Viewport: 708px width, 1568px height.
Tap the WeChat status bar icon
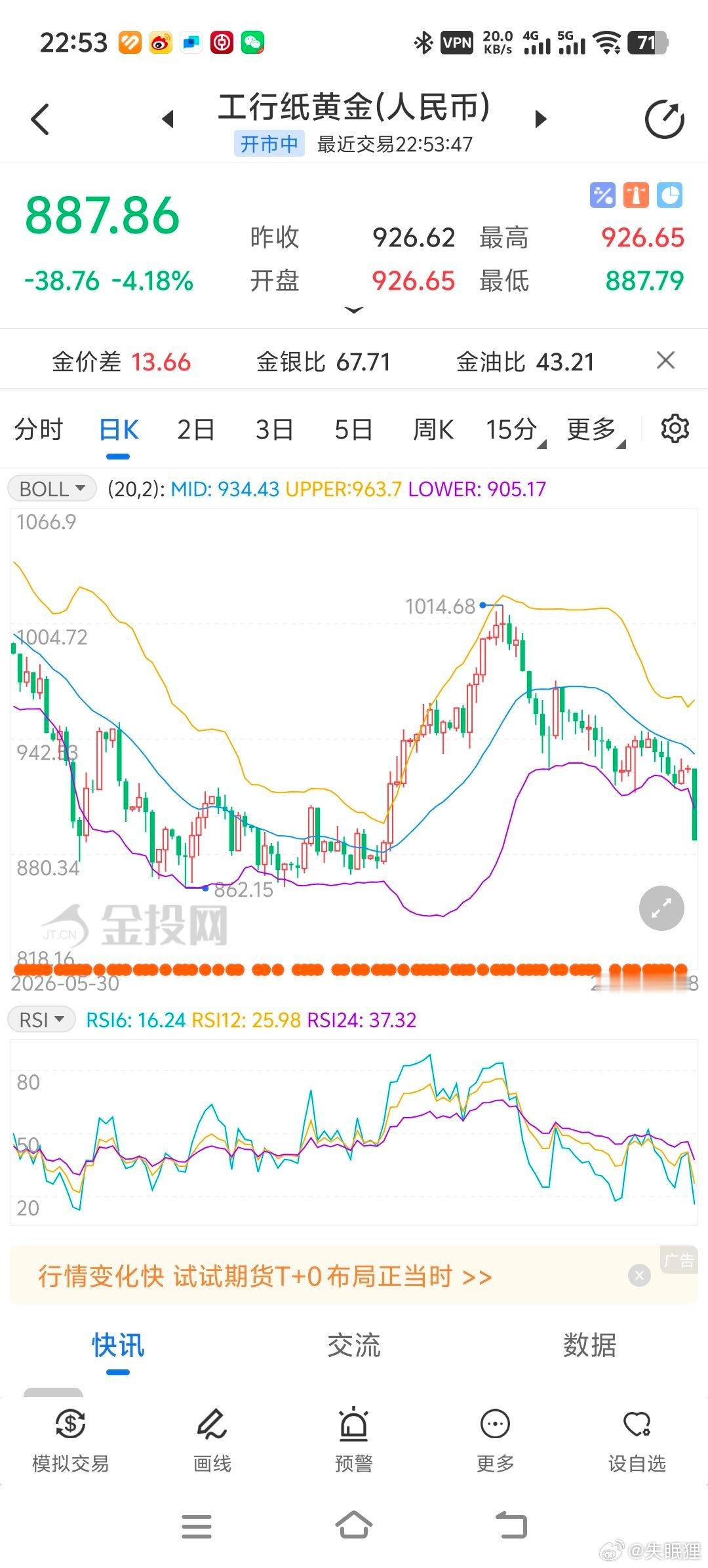(x=252, y=43)
